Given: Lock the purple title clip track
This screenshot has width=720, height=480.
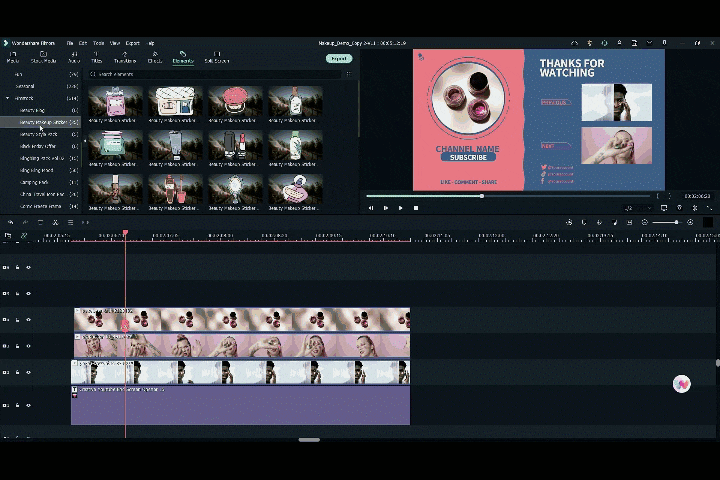Looking at the screenshot, I should click(17, 406).
